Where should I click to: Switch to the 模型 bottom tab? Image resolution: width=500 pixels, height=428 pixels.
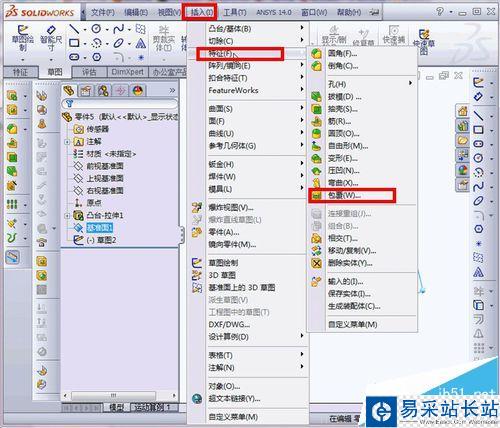(x=117, y=407)
